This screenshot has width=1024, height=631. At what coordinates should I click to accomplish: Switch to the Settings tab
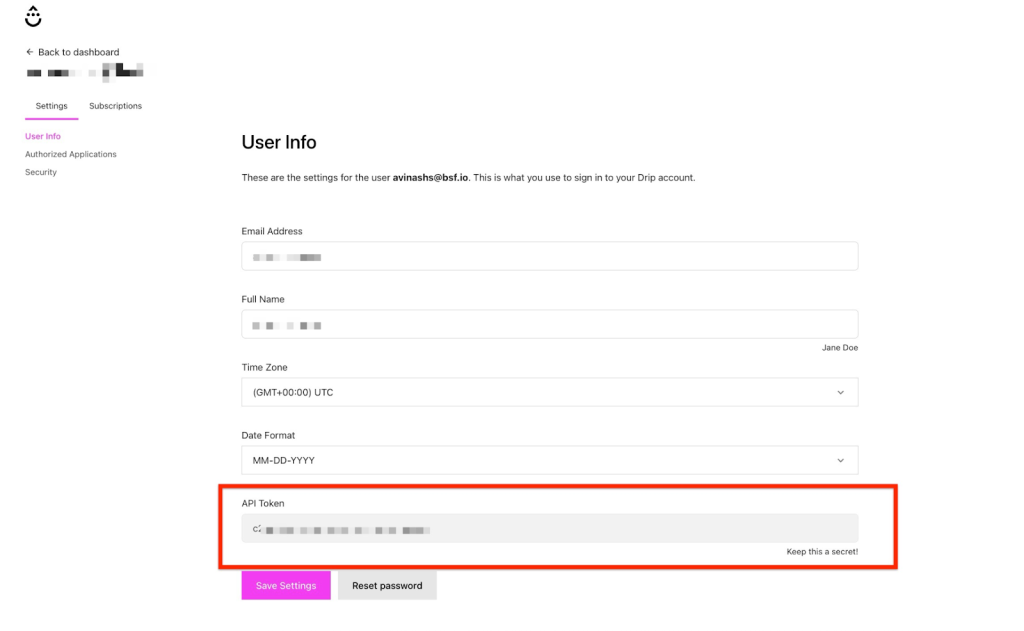point(51,105)
